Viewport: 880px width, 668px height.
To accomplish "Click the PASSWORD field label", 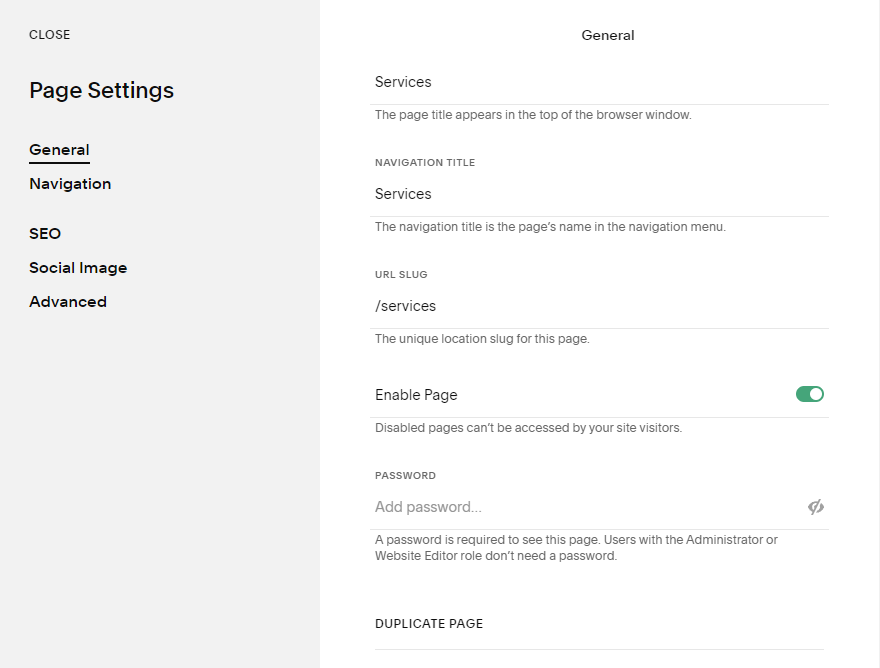I will [x=405, y=476].
